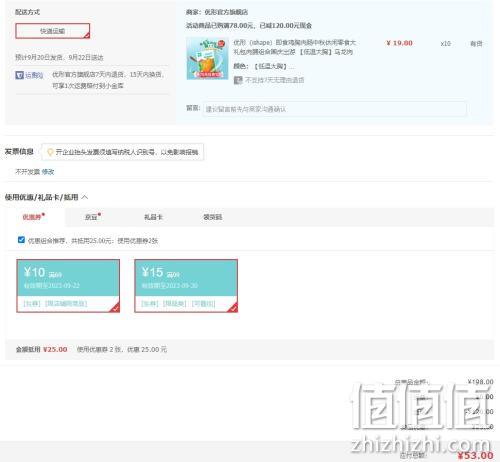
Task: Click the checkmark corner on 快递运输 button
Action: tap(87, 35)
